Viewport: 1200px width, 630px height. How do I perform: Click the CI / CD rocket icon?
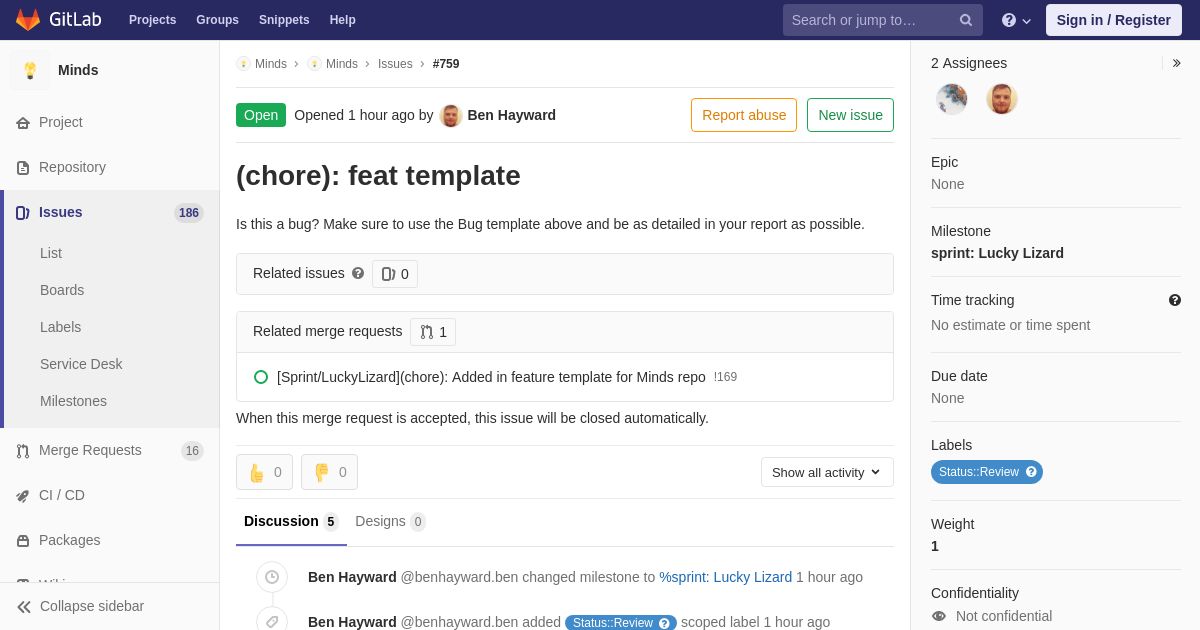[23, 496]
